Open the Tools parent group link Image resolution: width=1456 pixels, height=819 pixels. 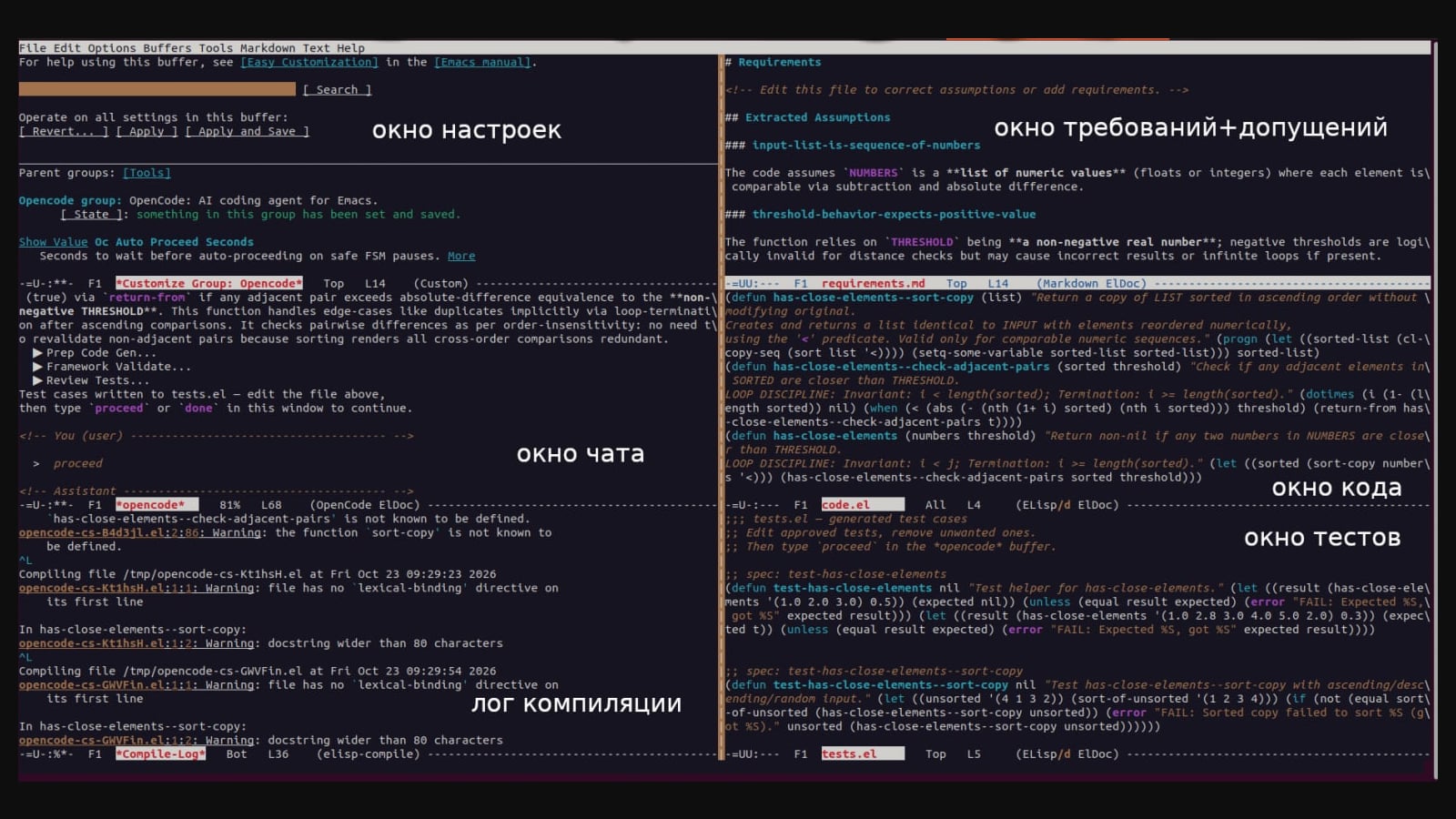147,173
